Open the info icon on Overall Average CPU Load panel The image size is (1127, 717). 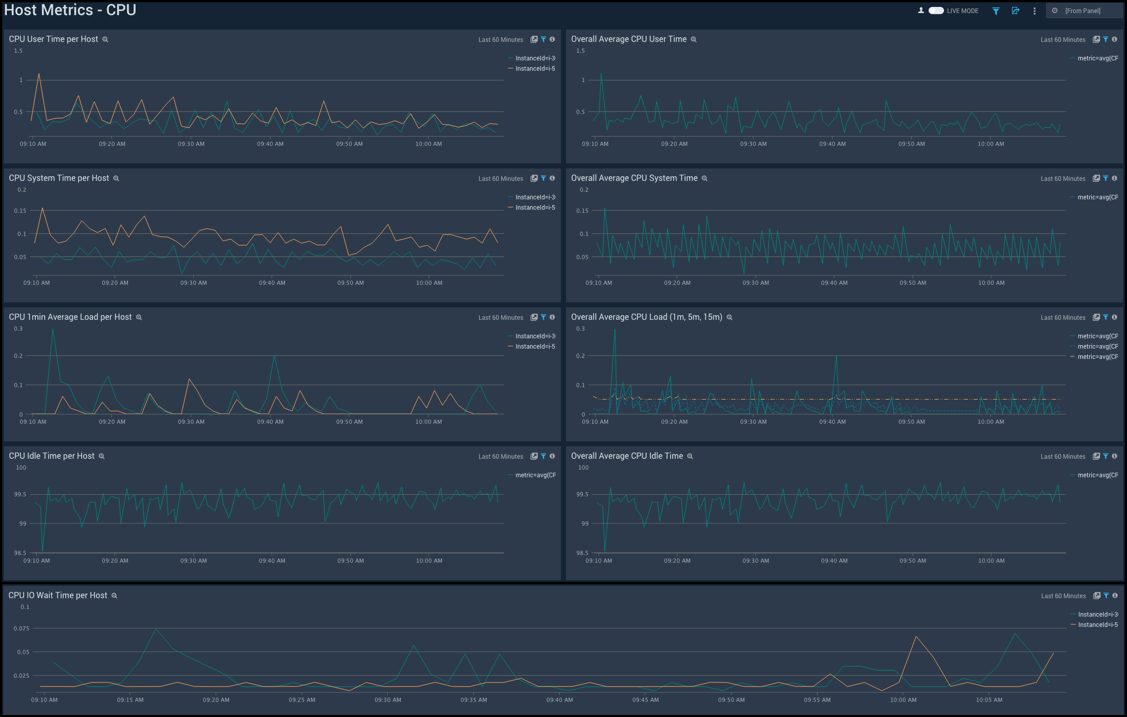pyautogui.click(x=1114, y=317)
